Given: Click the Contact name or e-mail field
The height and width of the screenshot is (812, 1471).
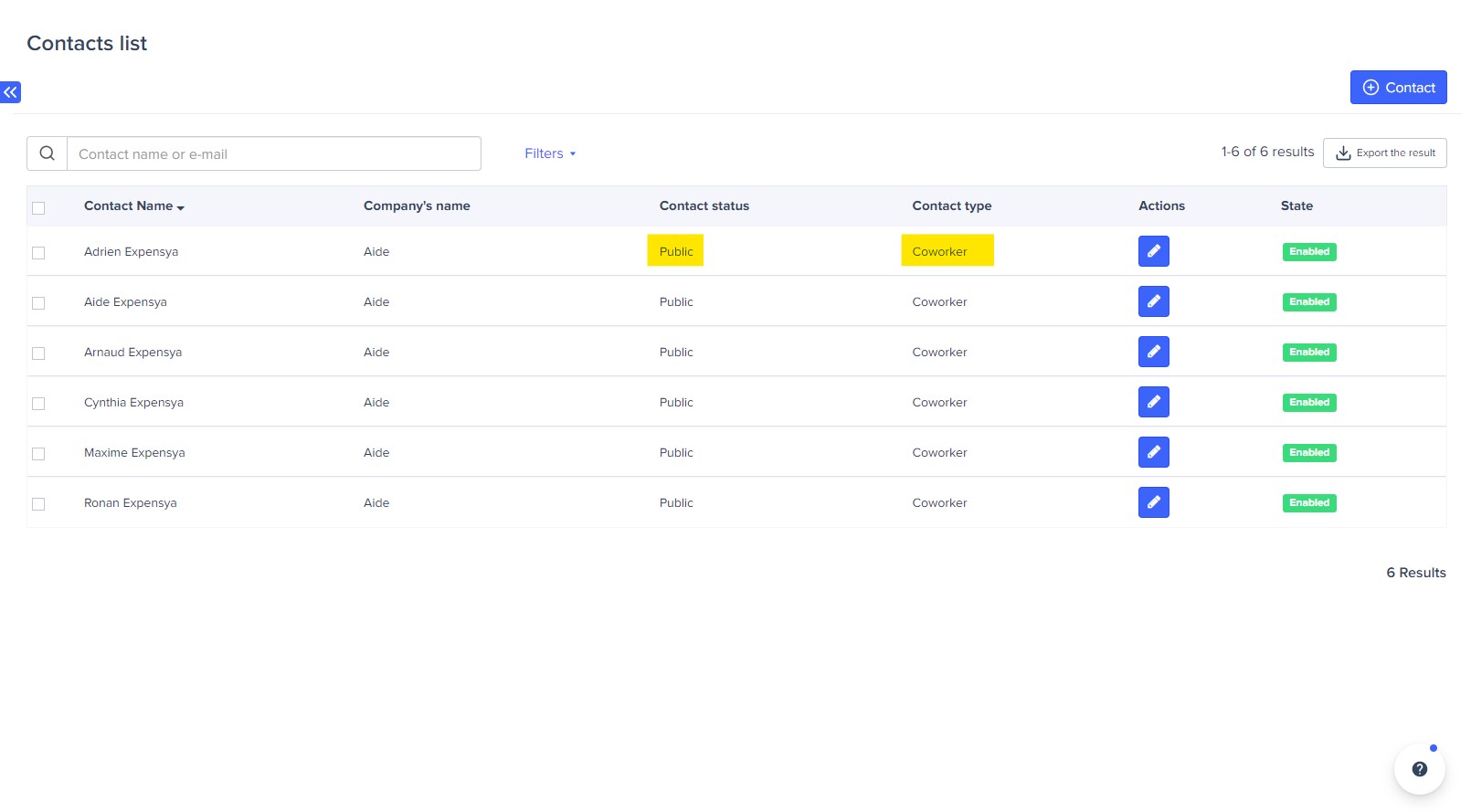Looking at the screenshot, I should pos(274,154).
